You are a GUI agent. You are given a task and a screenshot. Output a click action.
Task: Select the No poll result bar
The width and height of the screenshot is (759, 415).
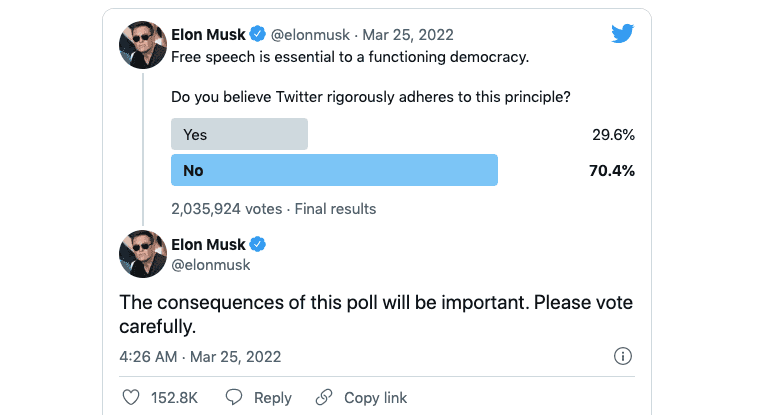(x=334, y=170)
